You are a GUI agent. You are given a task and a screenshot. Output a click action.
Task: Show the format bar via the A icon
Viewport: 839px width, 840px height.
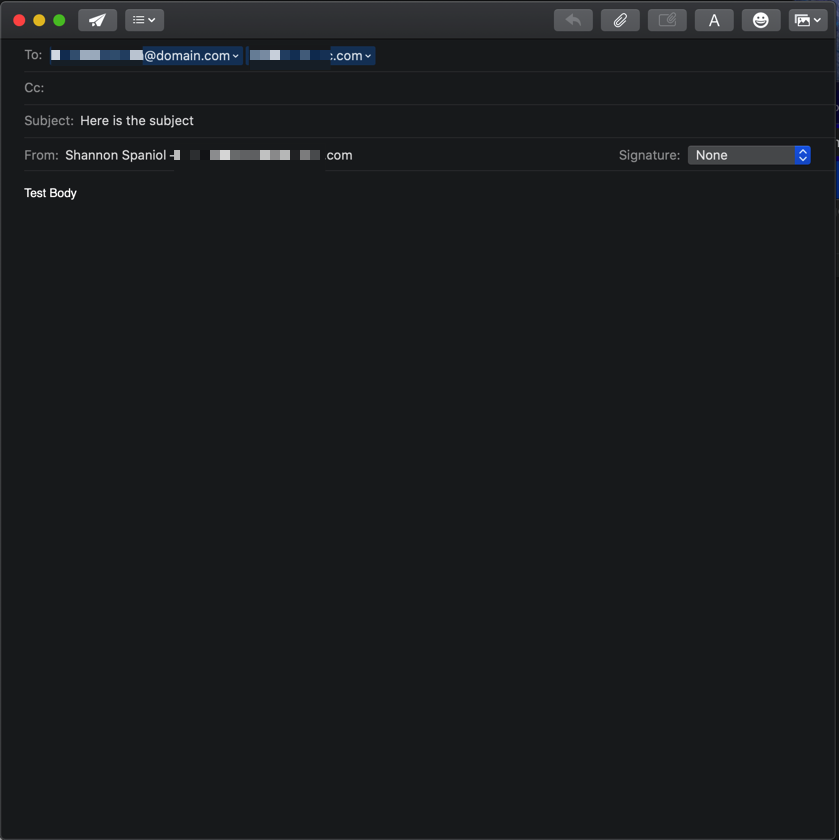click(x=713, y=19)
